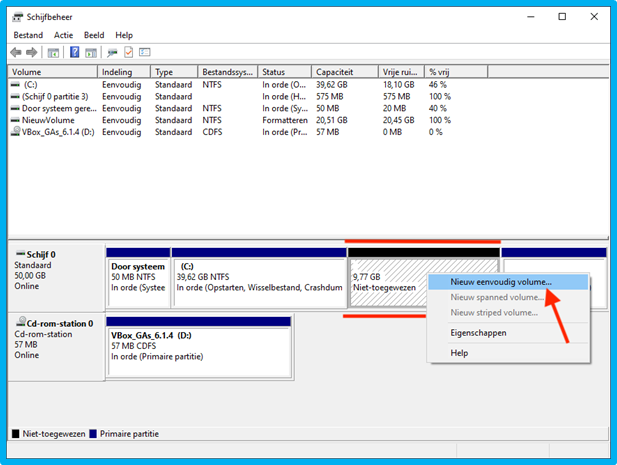Select the Cd-rom-station 0 label panel
The height and width of the screenshot is (465, 617).
click(x=56, y=347)
